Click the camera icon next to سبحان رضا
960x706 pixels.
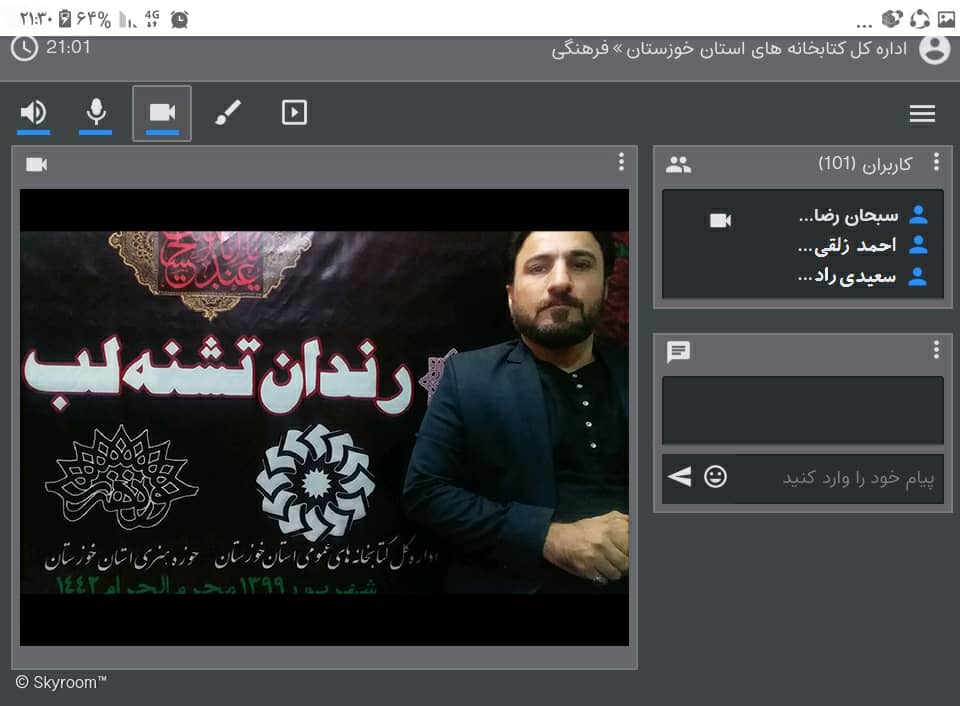tap(722, 218)
